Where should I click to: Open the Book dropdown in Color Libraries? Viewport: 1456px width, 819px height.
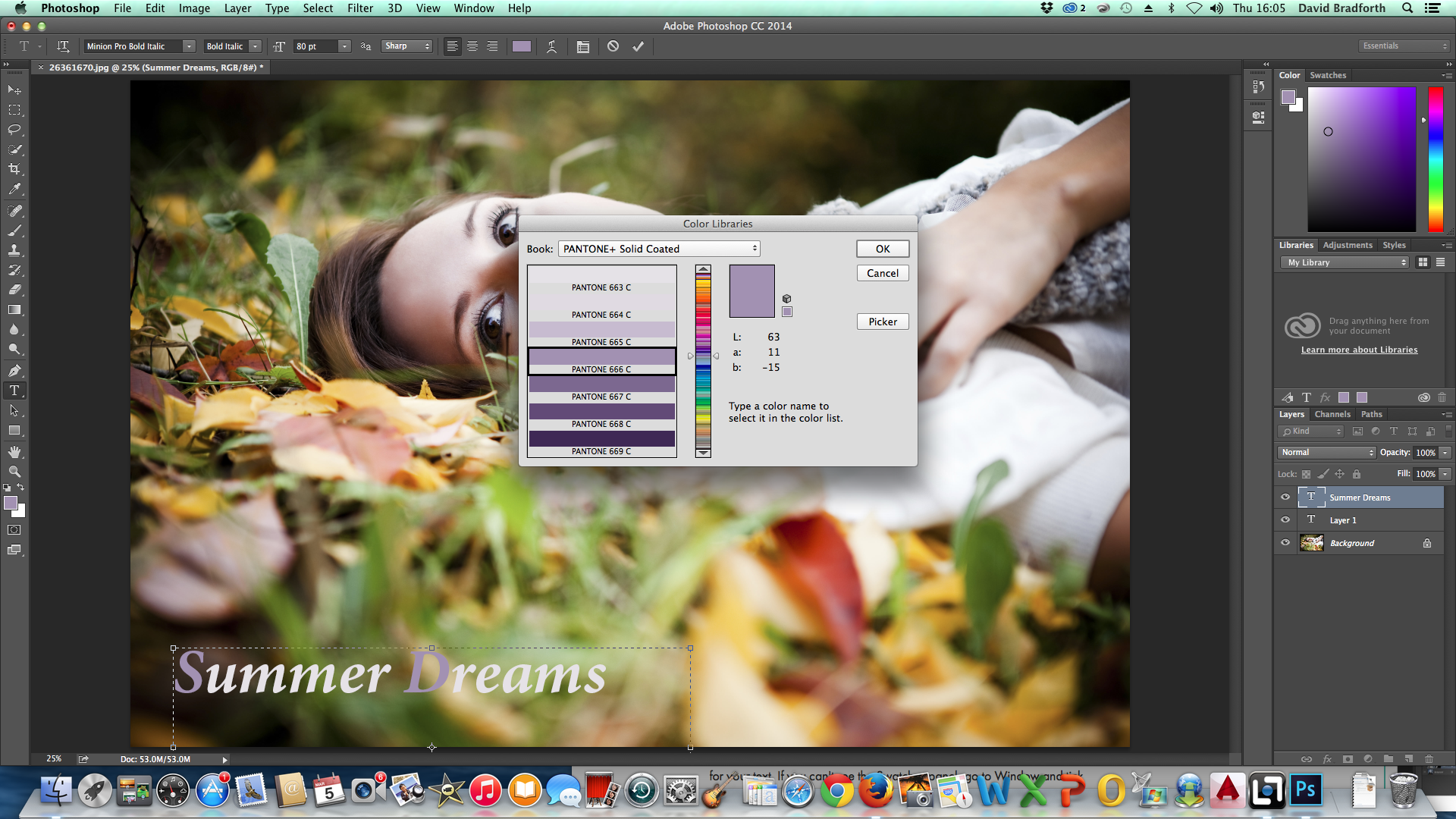659,249
